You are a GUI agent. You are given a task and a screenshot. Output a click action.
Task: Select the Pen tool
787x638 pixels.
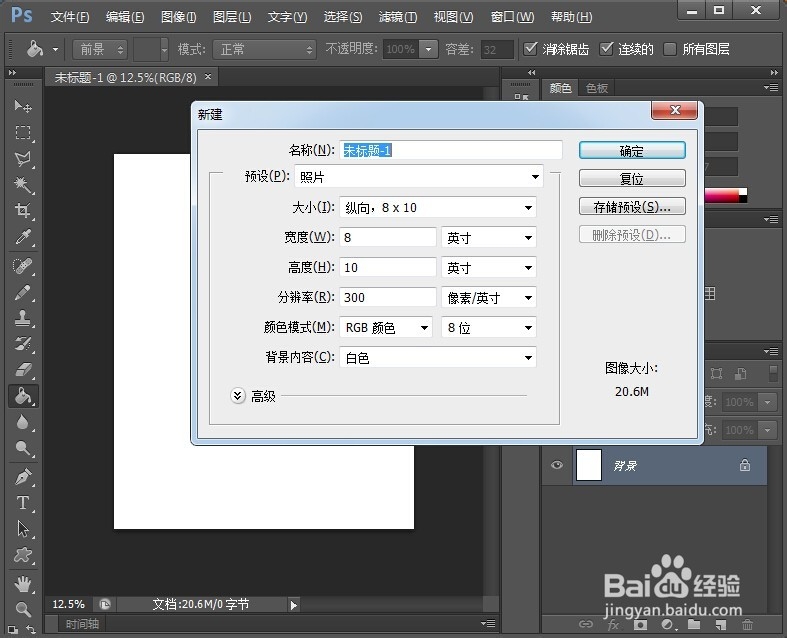click(x=23, y=477)
